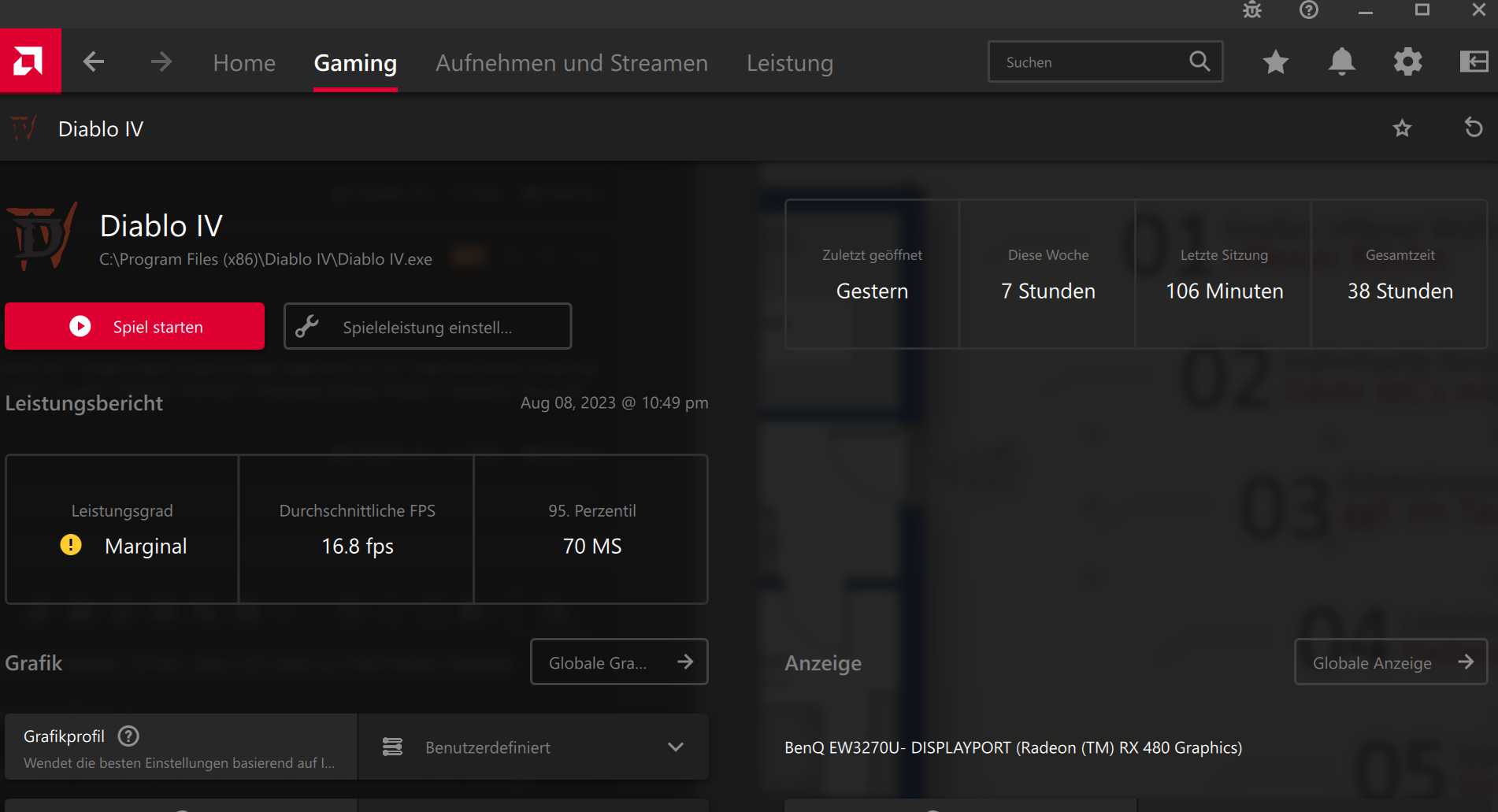The height and width of the screenshot is (812, 1498).
Task: Click the Grafik section heading
Action: click(x=34, y=662)
